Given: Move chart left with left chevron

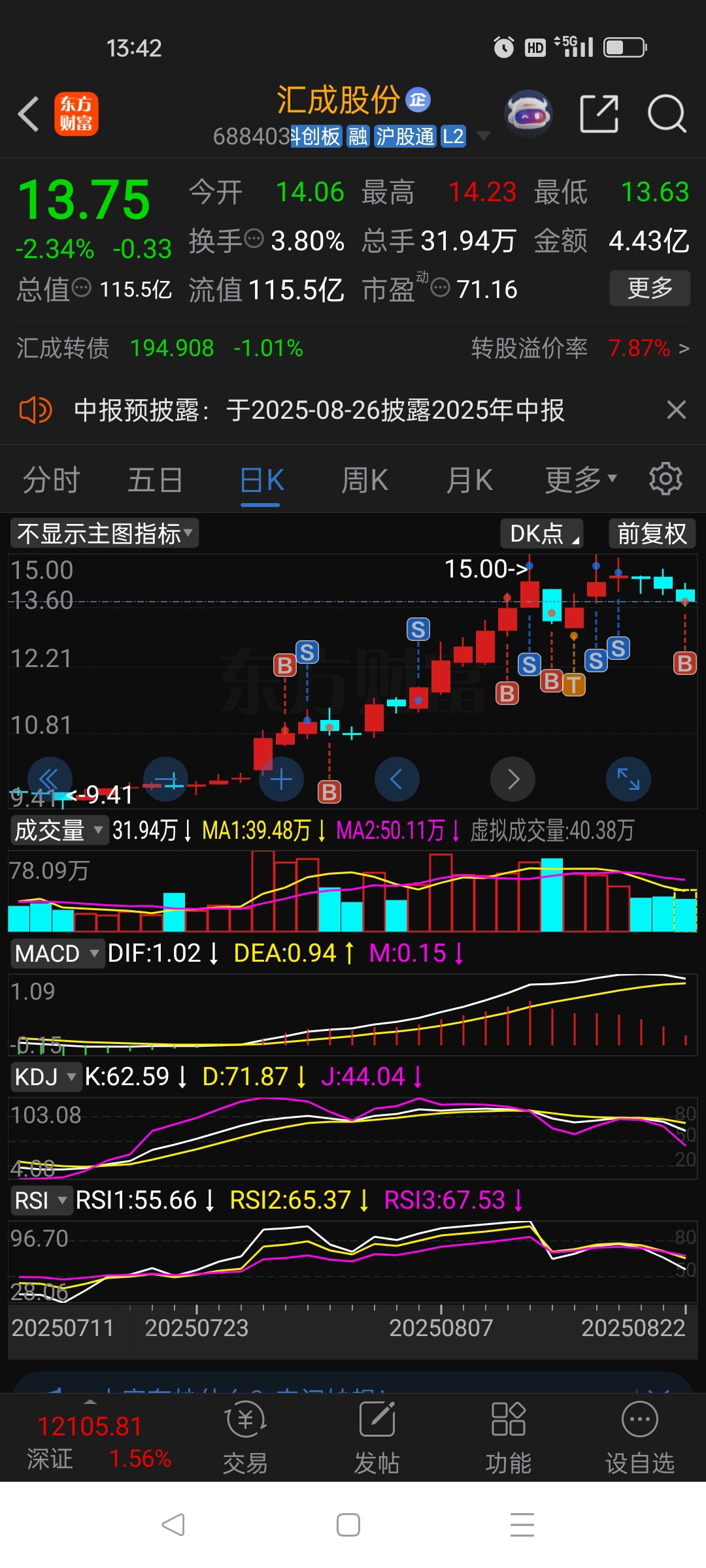Looking at the screenshot, I should pyautogui.click(x=397, y=779).
